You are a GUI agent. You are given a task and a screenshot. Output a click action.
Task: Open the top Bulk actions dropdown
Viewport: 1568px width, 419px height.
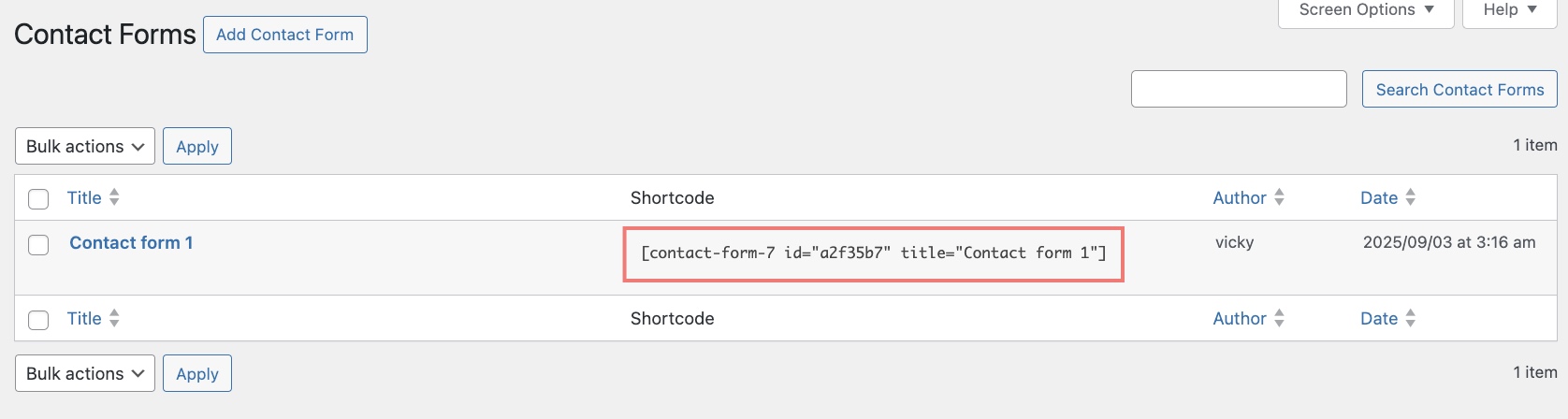pos(84,146)
